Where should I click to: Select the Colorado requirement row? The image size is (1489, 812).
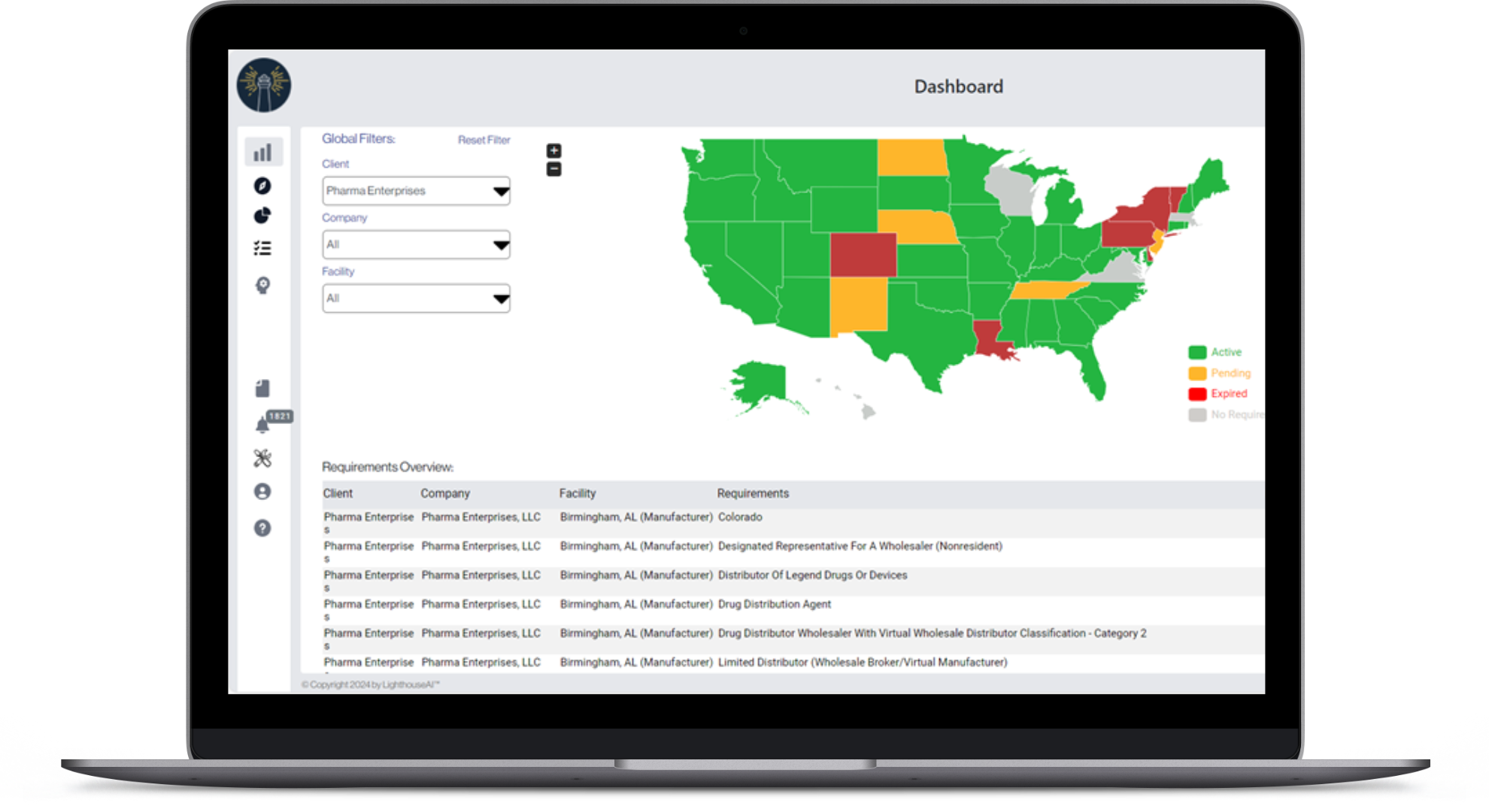(793, 523)
